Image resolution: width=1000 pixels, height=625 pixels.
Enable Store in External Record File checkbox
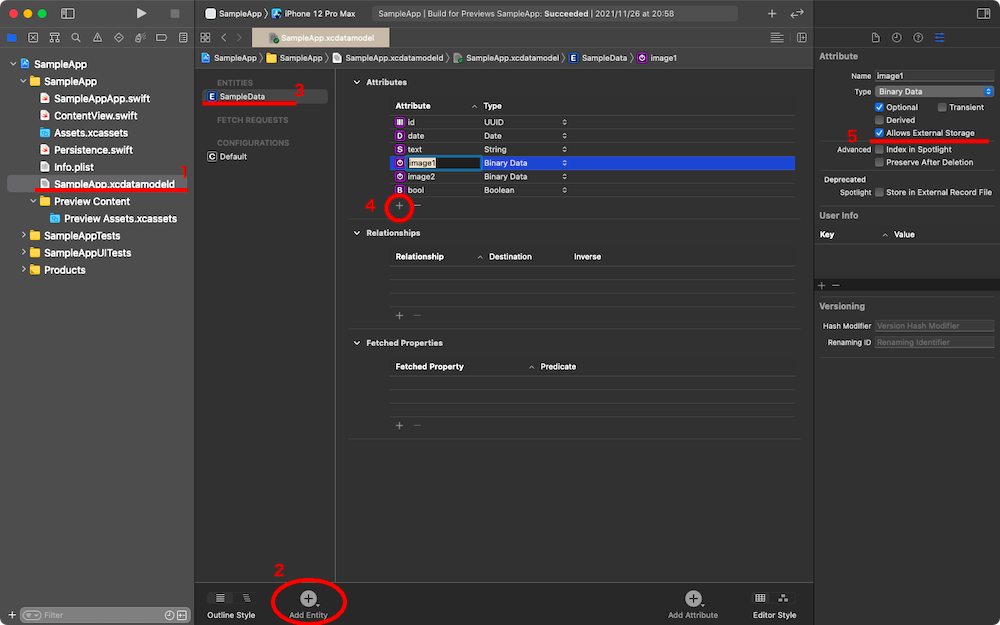[879, 192]
